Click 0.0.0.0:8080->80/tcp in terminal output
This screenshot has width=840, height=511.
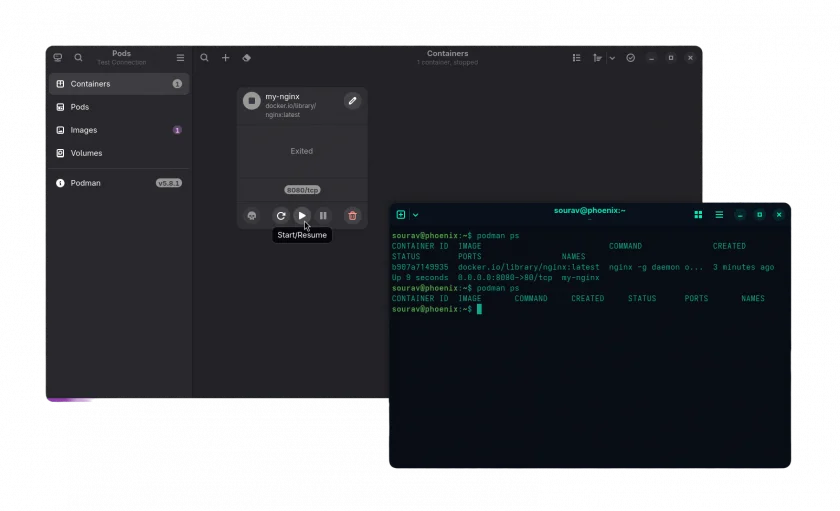[x=505, y=277]
